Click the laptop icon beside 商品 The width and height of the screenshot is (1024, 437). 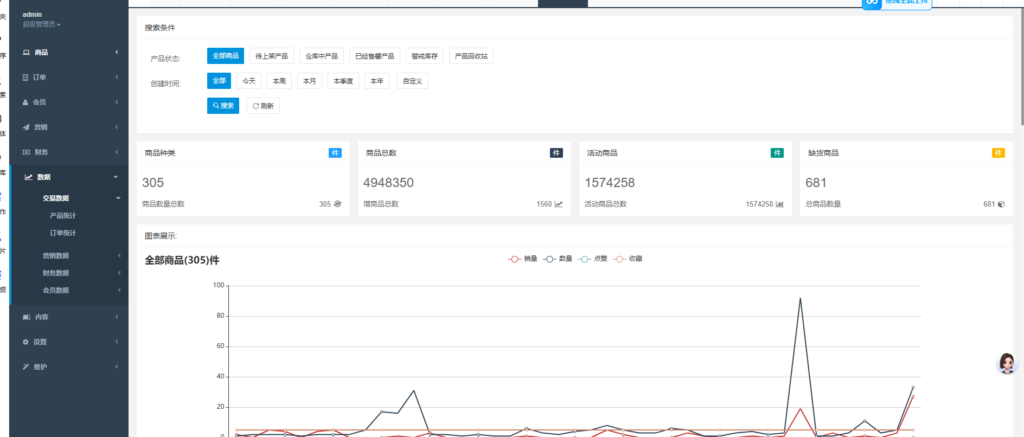(26, 52)
